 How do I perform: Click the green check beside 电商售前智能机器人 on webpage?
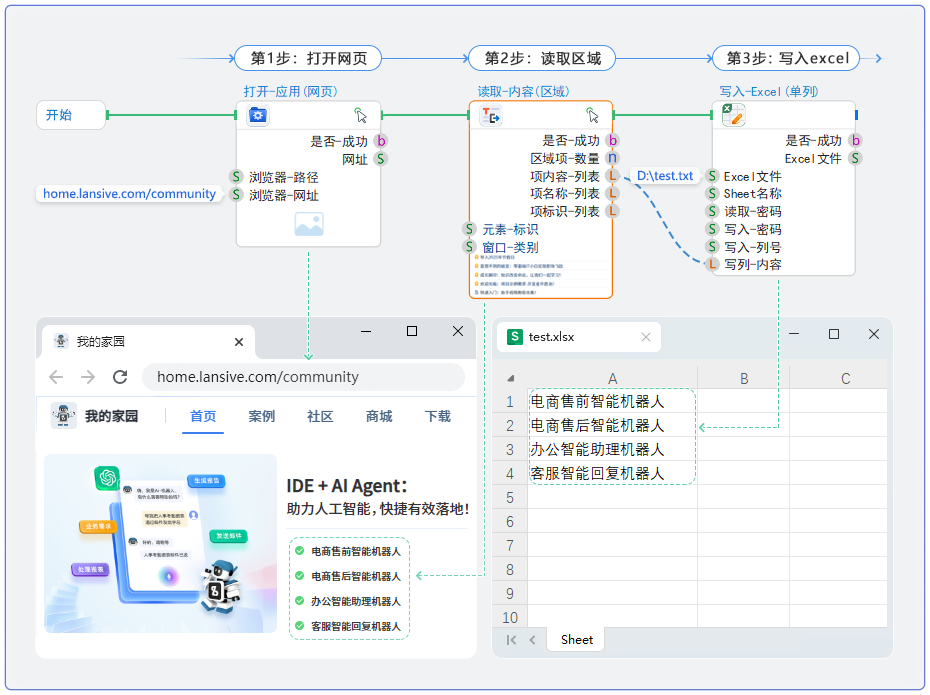[x=298, y=550]
